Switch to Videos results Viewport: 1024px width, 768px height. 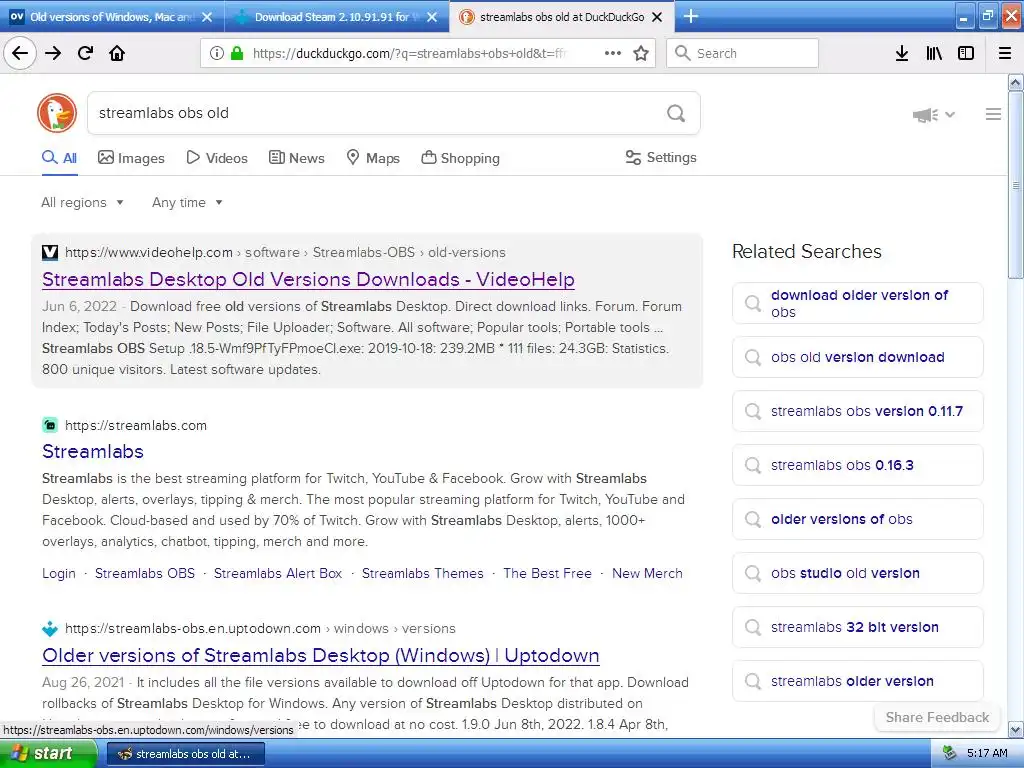point(217,158)
